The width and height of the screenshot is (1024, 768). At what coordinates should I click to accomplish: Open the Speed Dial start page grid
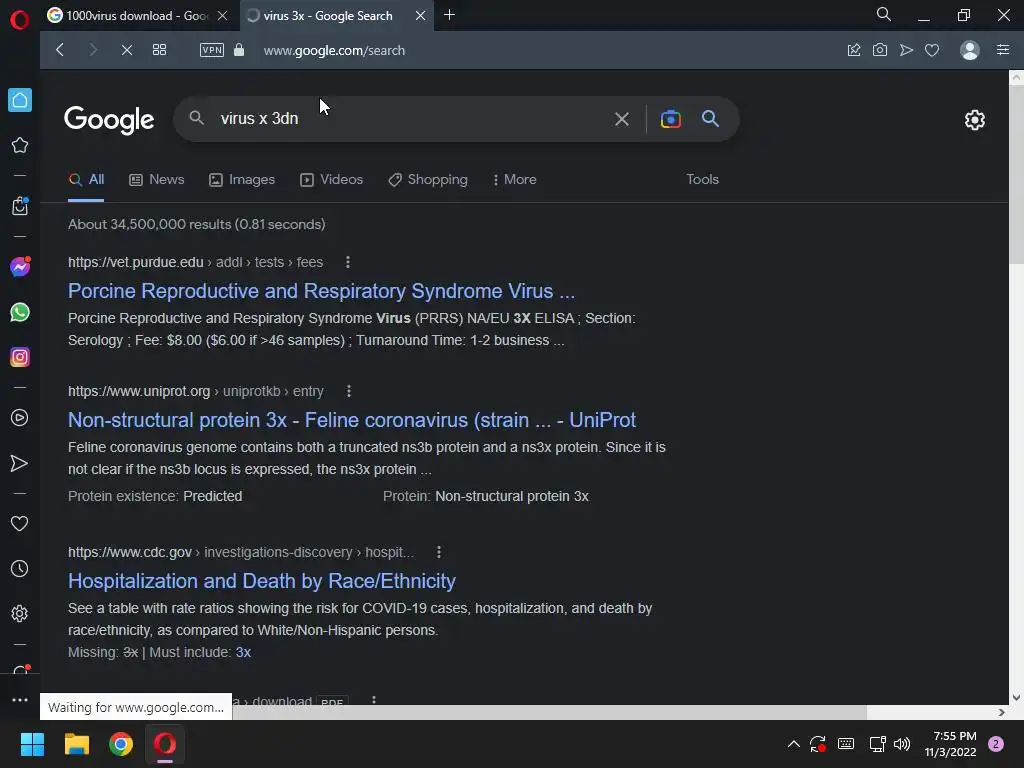coord(159,50)
